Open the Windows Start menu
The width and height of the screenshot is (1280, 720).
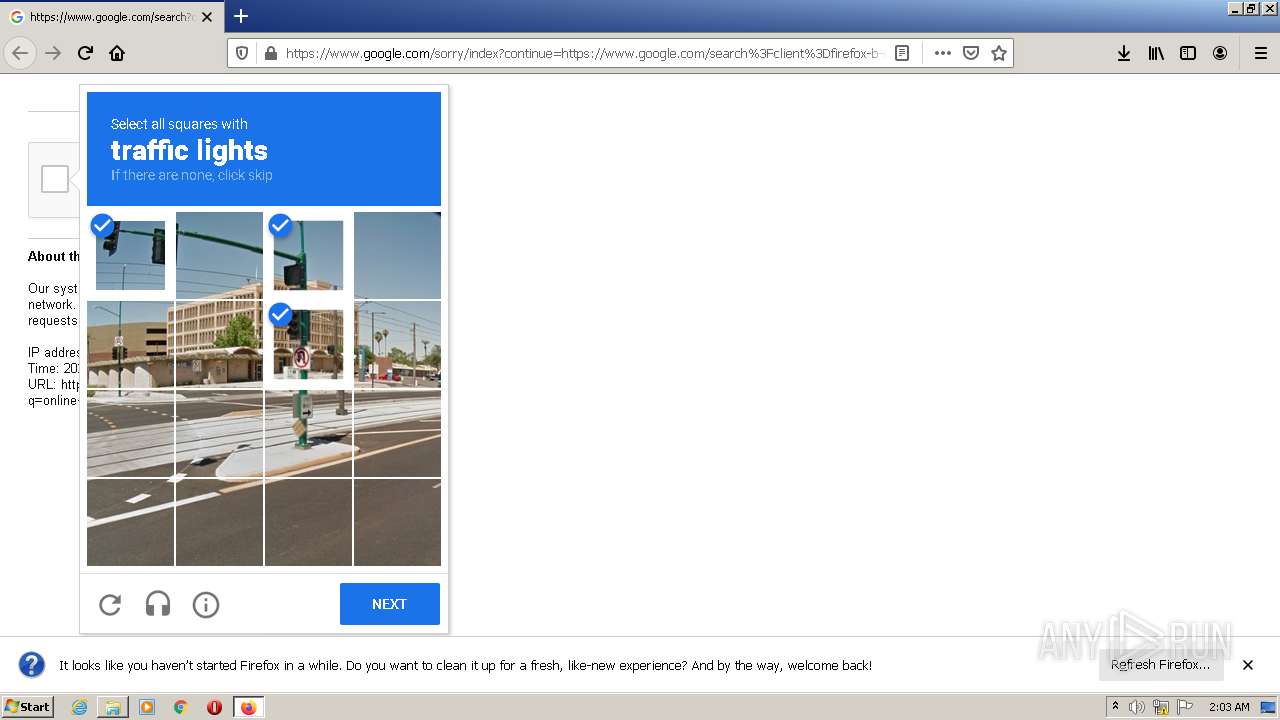click(27, 707)
